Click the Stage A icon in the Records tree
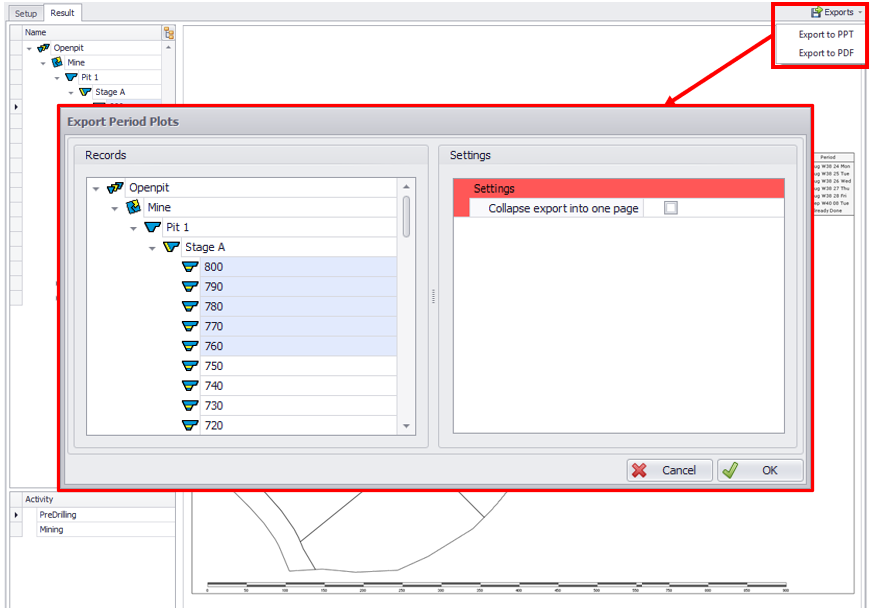The width and height of the screenshot is (870, 608). [171, 247]
